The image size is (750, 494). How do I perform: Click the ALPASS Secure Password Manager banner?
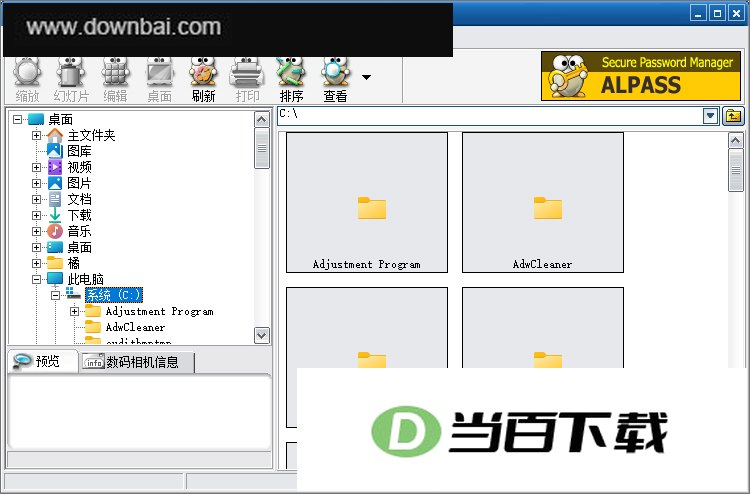click(641, 76)
